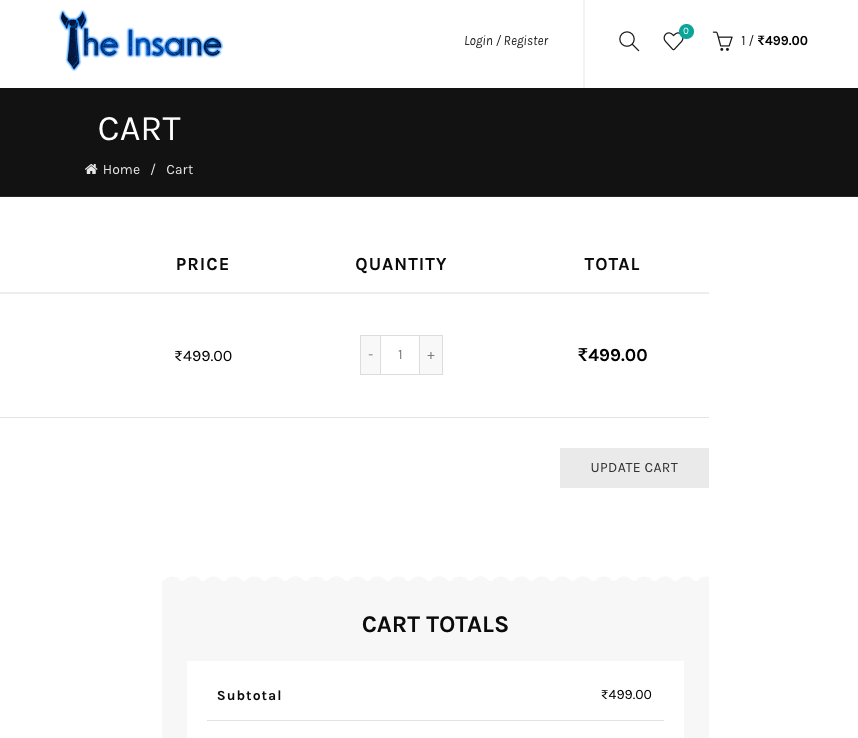Click the Cart breadcrumb text
Image resolution: width=858 pixels, height=738 pixels.
pos(180,170)
